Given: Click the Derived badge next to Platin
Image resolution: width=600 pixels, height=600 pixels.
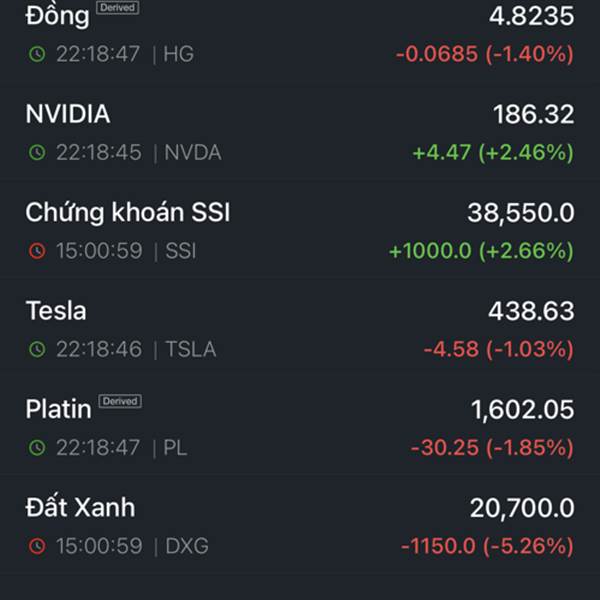Looking at the screenshot, I should 120,401.
